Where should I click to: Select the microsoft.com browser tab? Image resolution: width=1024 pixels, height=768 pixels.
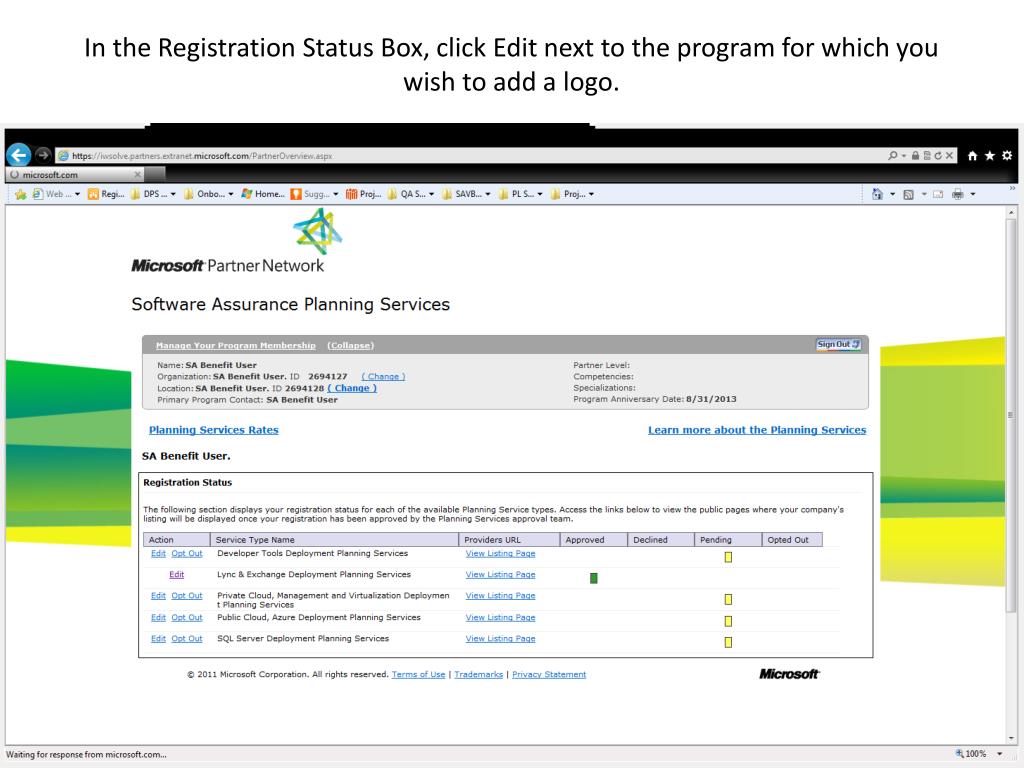pyautogui.click(x=75, y=174)
